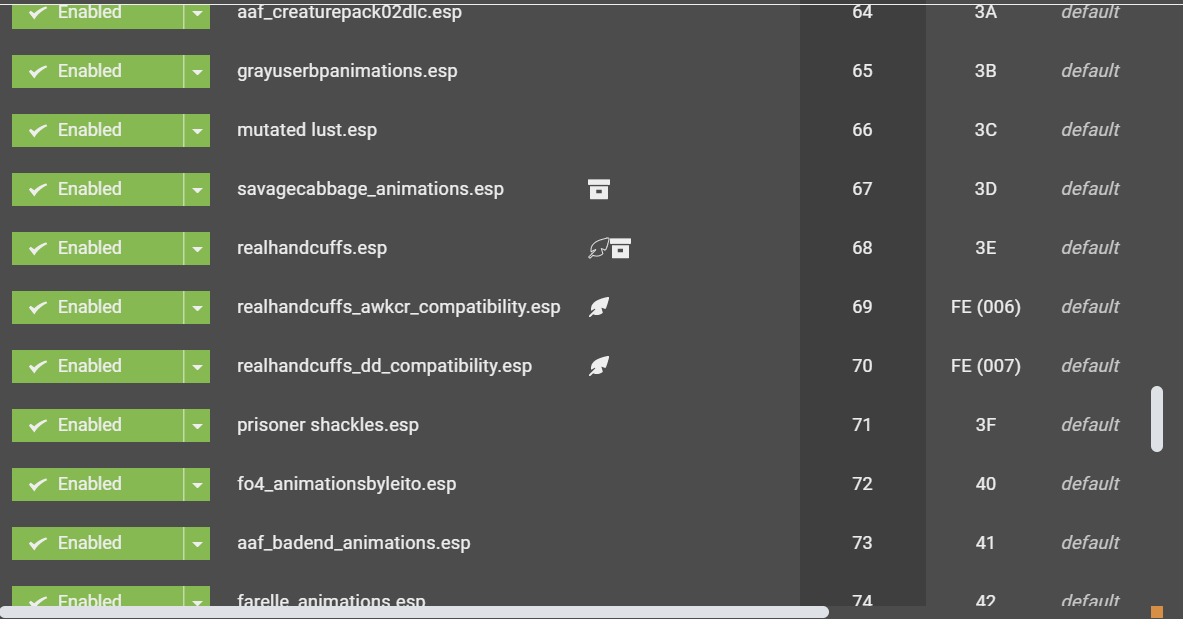Click archive icon for savagecabbage_animations.esp
Image resolution: width=1183 pixels, height=619 pixels.
[598, 189]
